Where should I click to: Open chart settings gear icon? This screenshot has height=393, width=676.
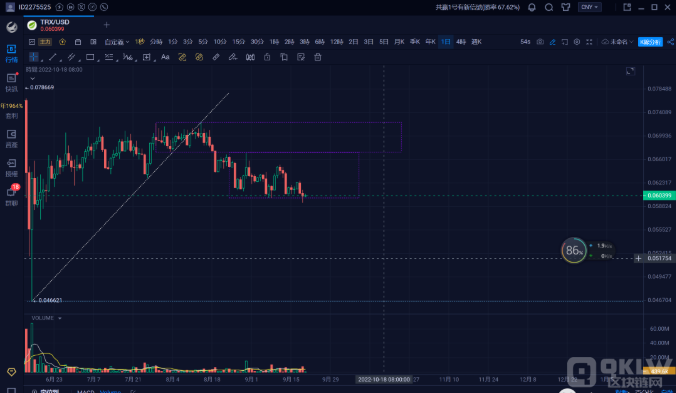click(x=577, y=42)
